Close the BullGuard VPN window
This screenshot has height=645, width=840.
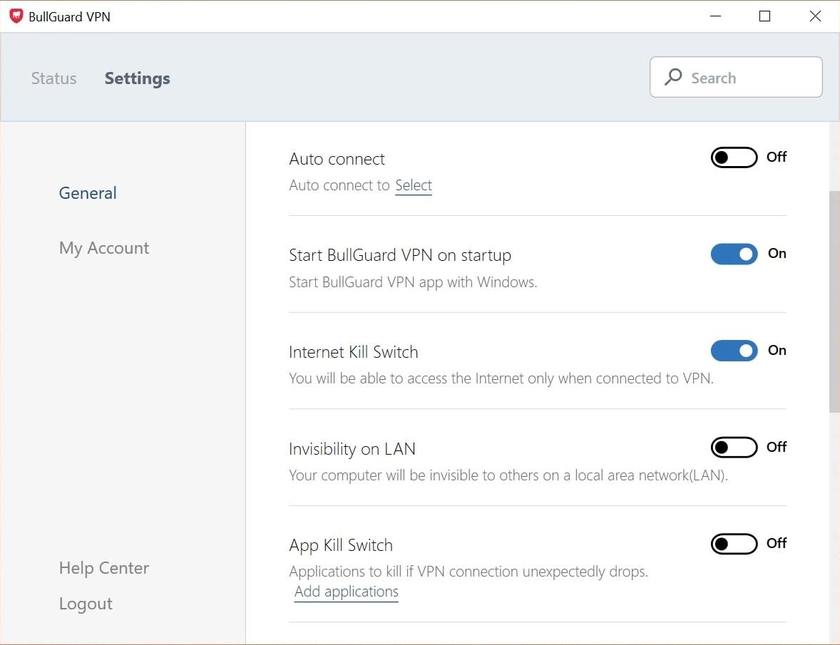coord(814,16)
